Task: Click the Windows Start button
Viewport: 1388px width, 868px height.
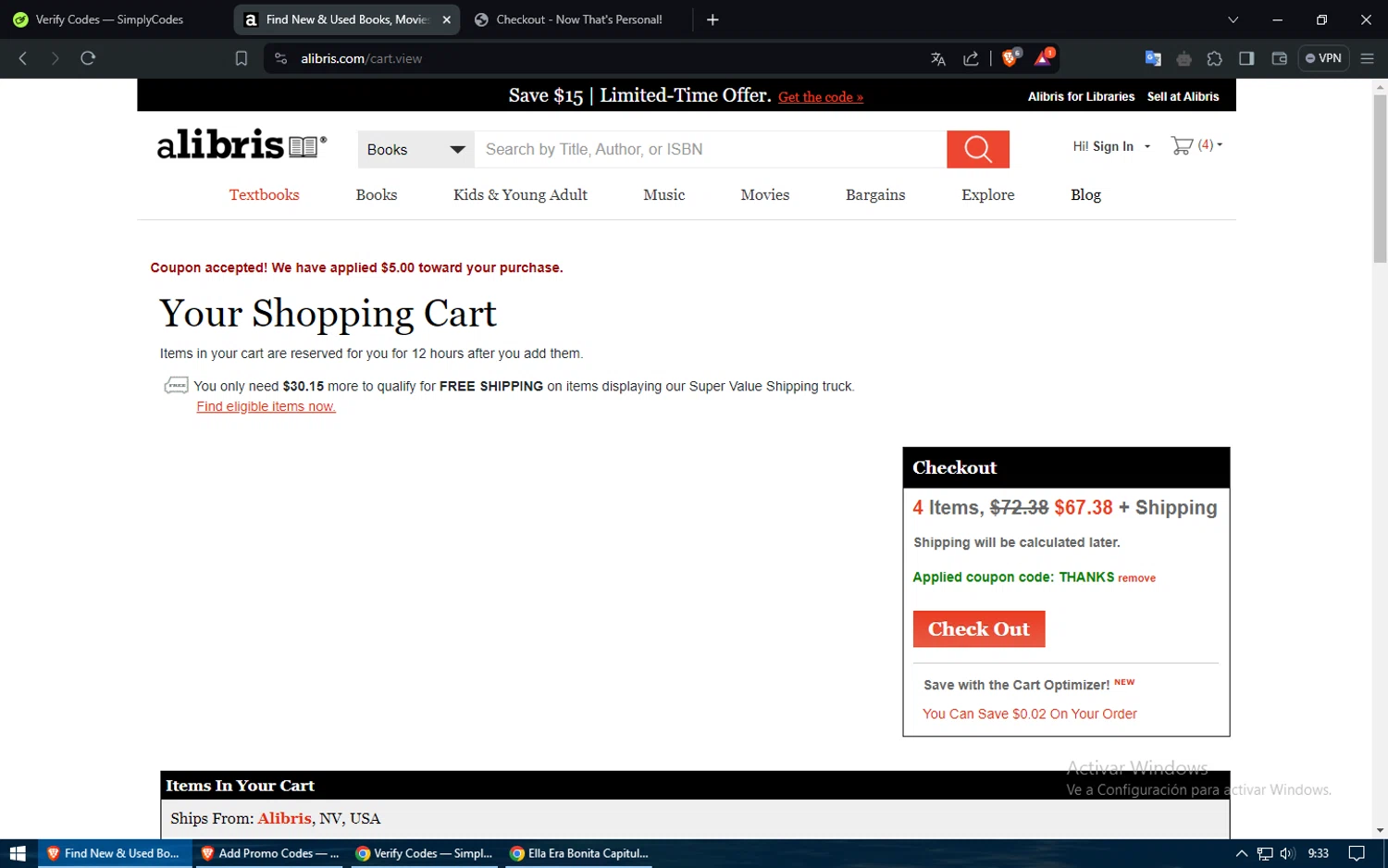Action: pos(18,853)
